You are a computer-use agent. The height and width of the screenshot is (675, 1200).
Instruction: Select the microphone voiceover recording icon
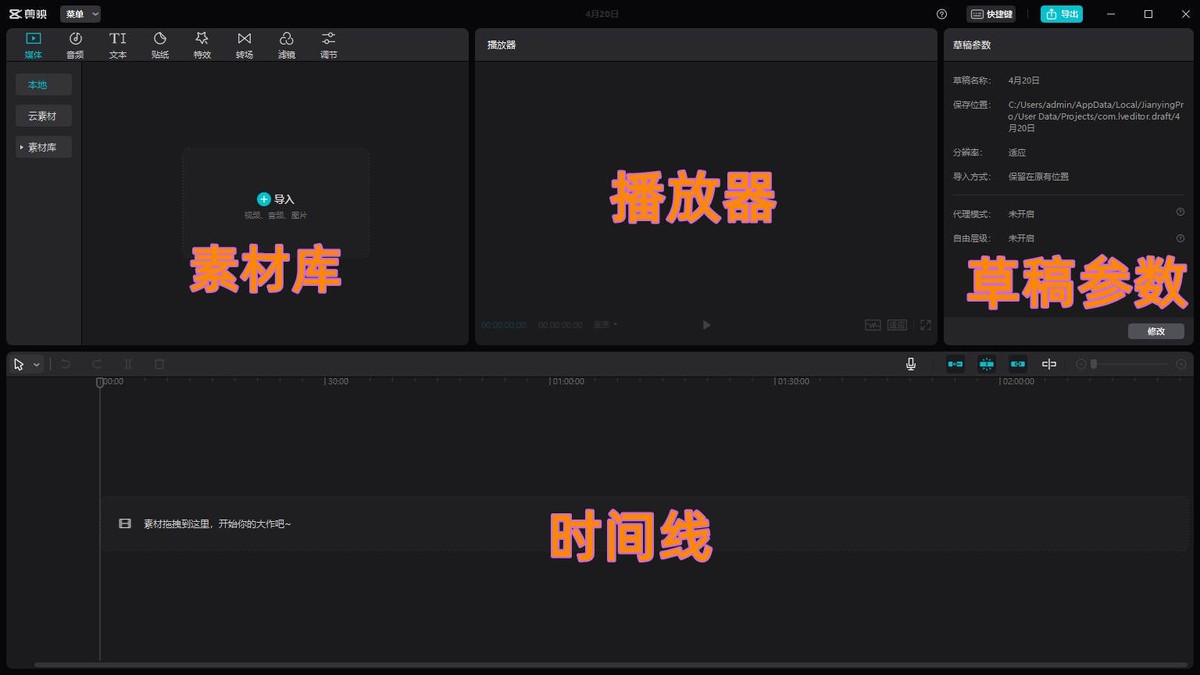(x=910, y=363)
